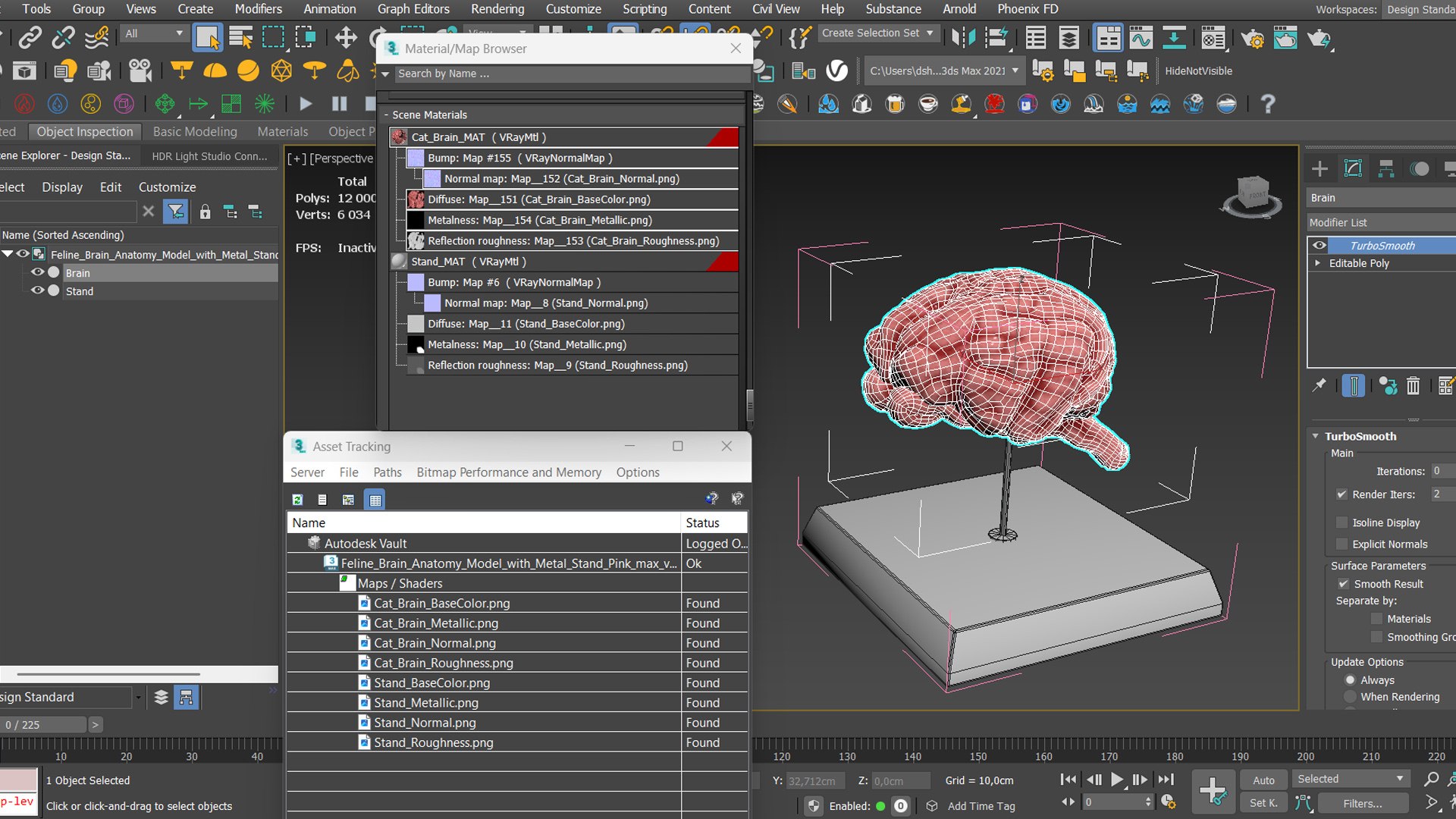Toggle the filter funnel in Scene Explorer
Image resolution: width=1456 pixels, height=819 pixels.
click(176, 212)
